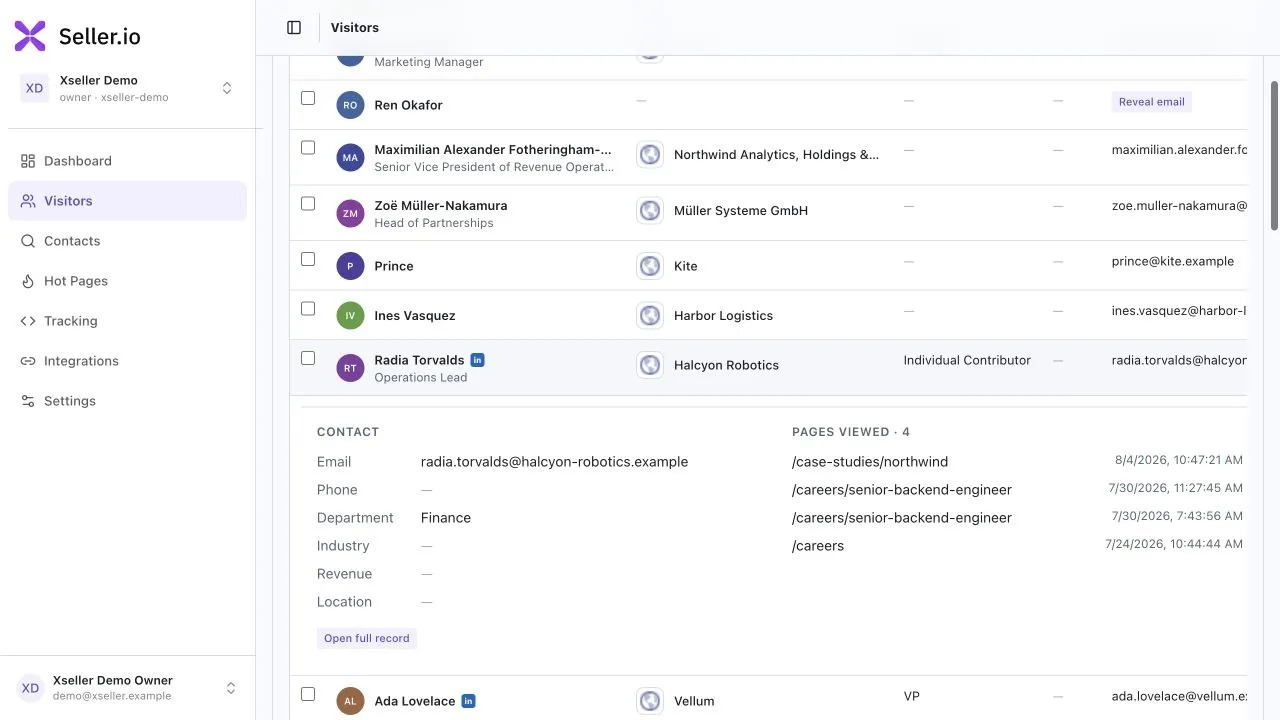Open Integrations in the sidebar
1280x720 pixels.
pos(127,361)
